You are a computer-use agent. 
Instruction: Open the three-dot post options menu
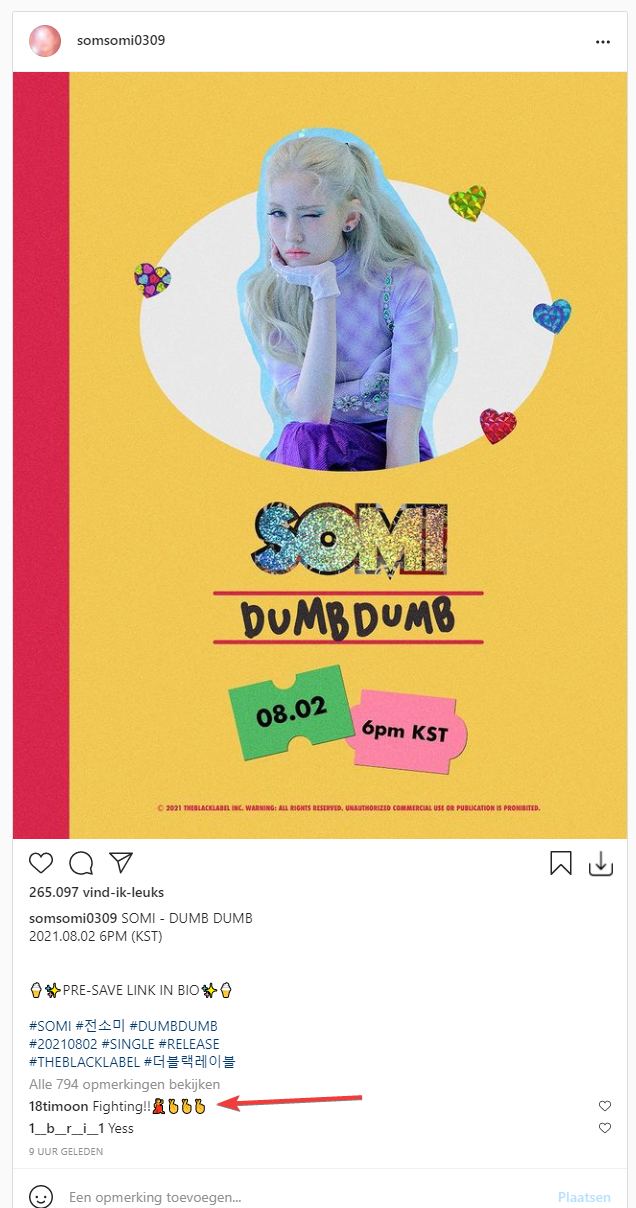pyautogui.click(x=602, y=42)
